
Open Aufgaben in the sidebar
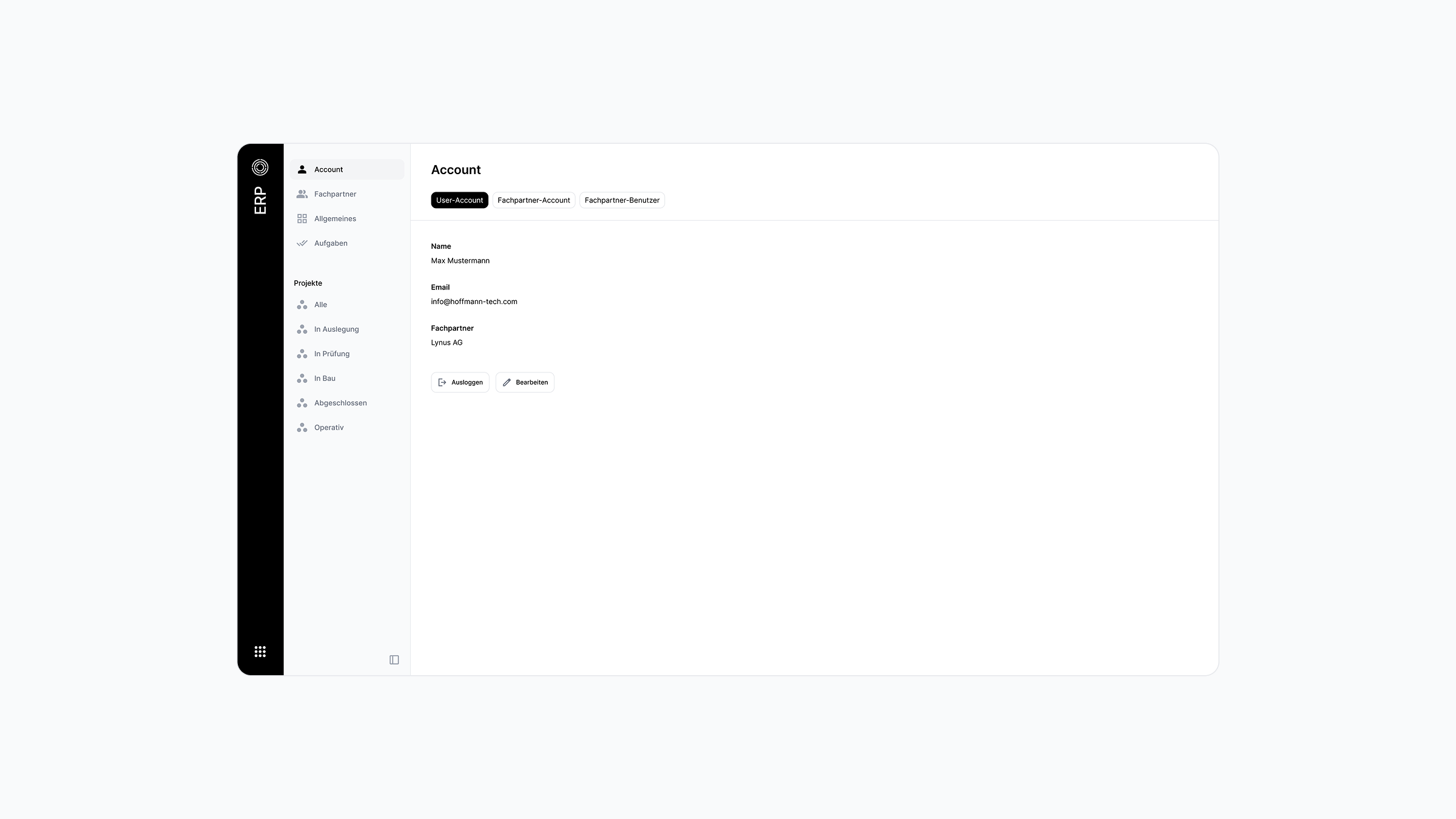point(331,243)
